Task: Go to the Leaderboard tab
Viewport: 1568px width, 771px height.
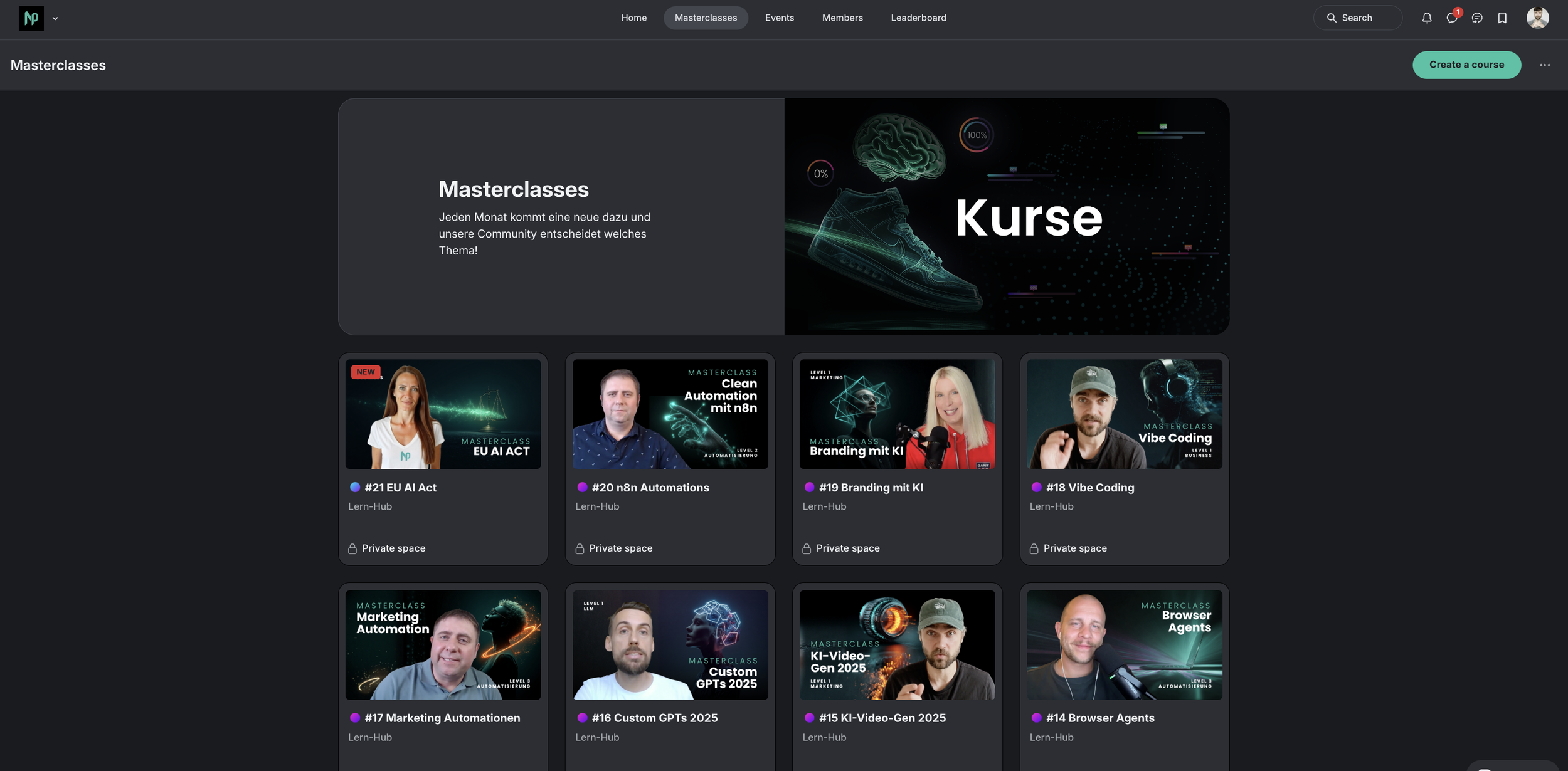Action: (918, 18)
